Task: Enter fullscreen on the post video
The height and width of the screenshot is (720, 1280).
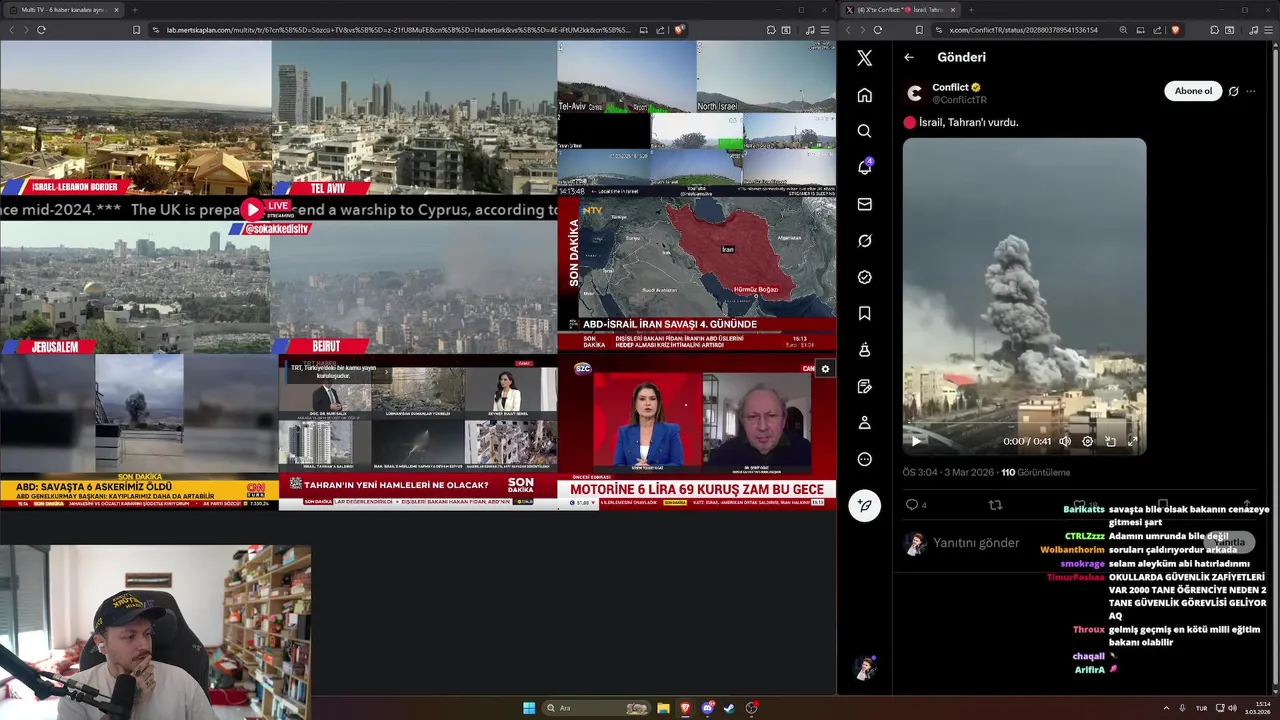Action: pos(1133,441)
